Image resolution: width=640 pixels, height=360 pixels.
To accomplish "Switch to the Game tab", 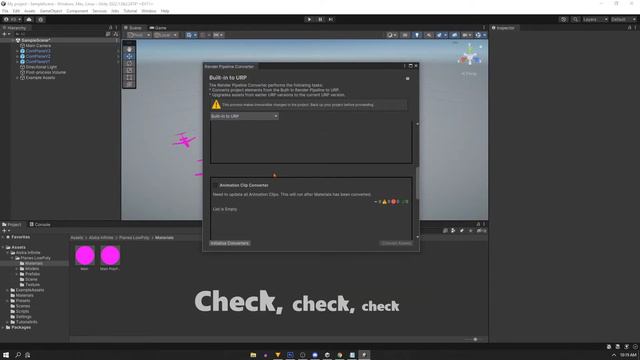I will [158, 28].
